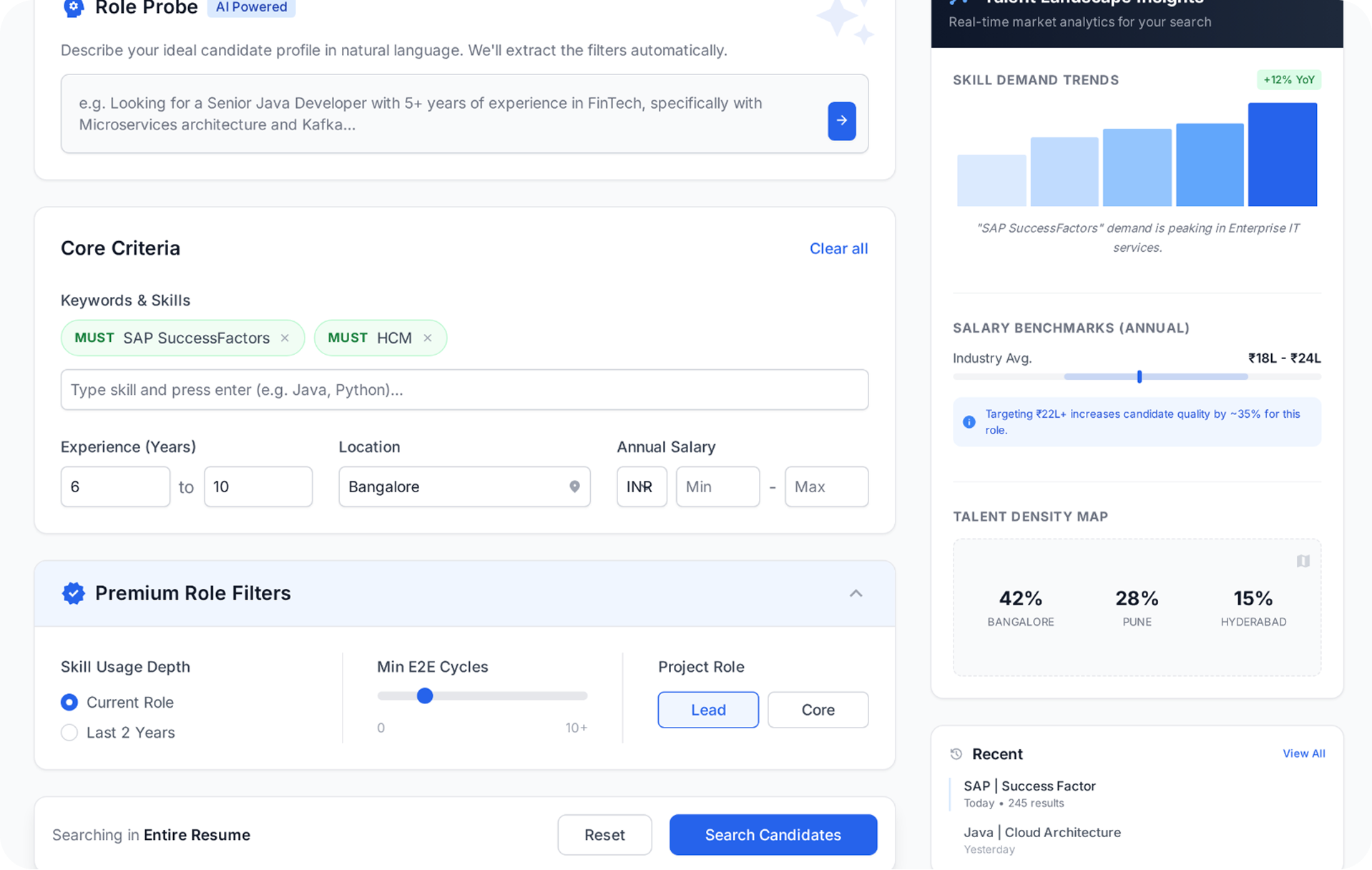Viewport: 1372px width, 870px height.
Task: Adjust the Min E2E Cycles slider handle
Action: click(x=425, y=695)
